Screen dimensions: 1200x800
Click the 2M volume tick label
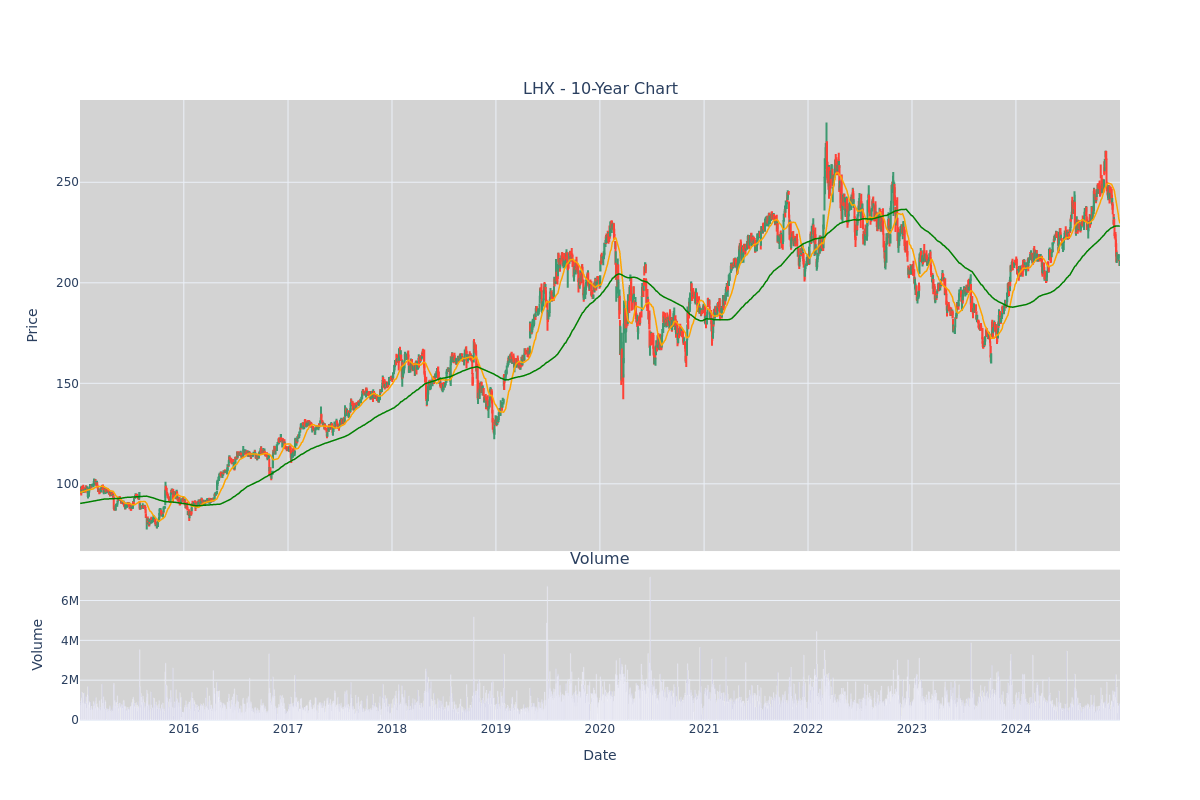70,680
